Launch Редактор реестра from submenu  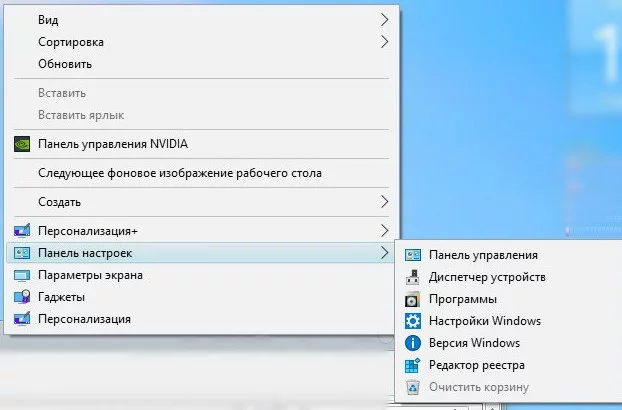[509, 365]
